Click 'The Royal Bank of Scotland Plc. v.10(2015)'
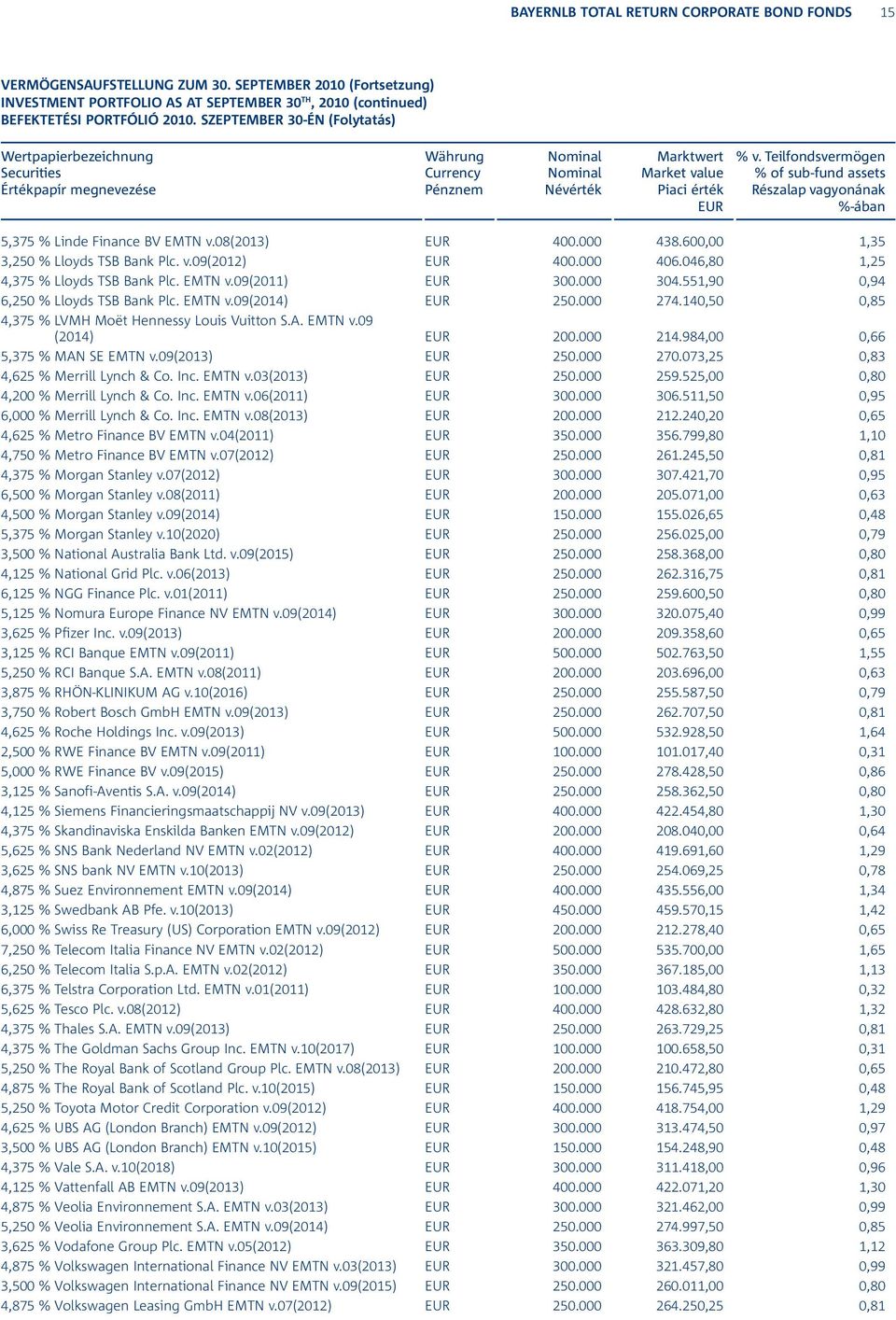 [185, 1088]
